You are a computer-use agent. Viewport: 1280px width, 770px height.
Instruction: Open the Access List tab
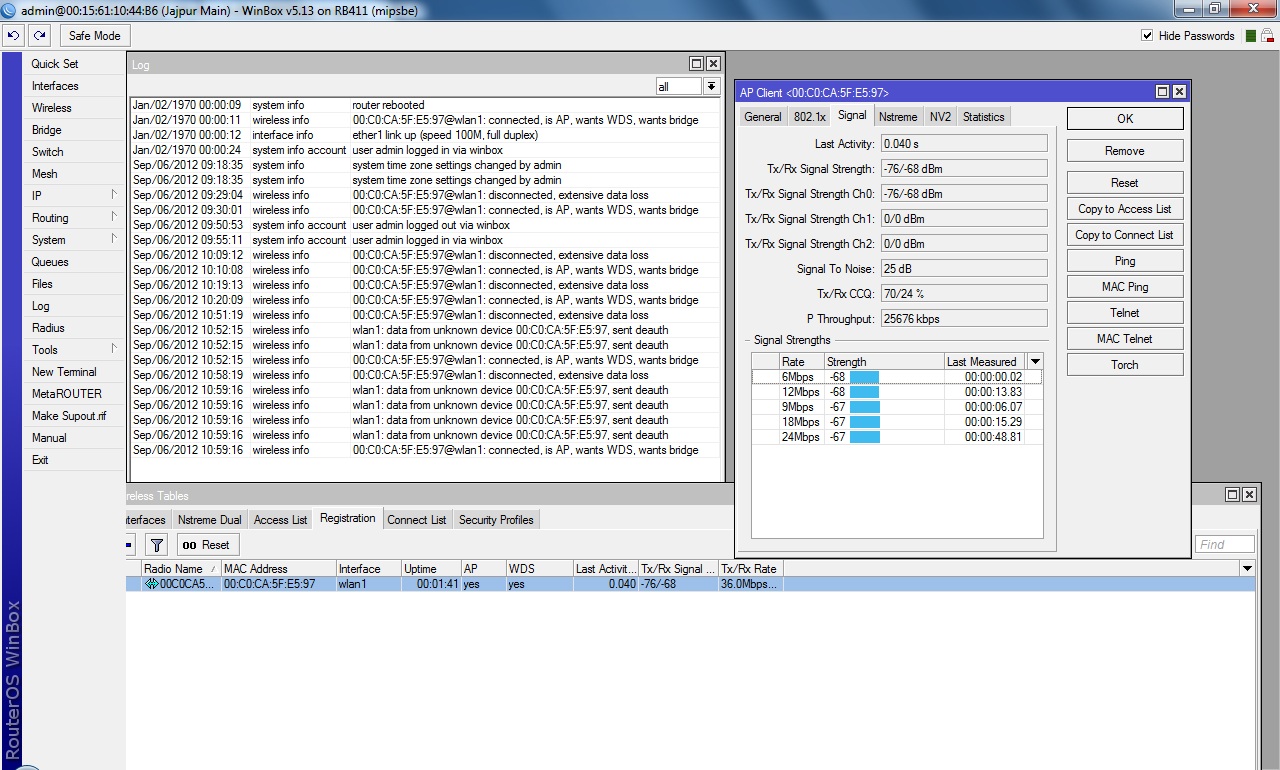point(281,520)
